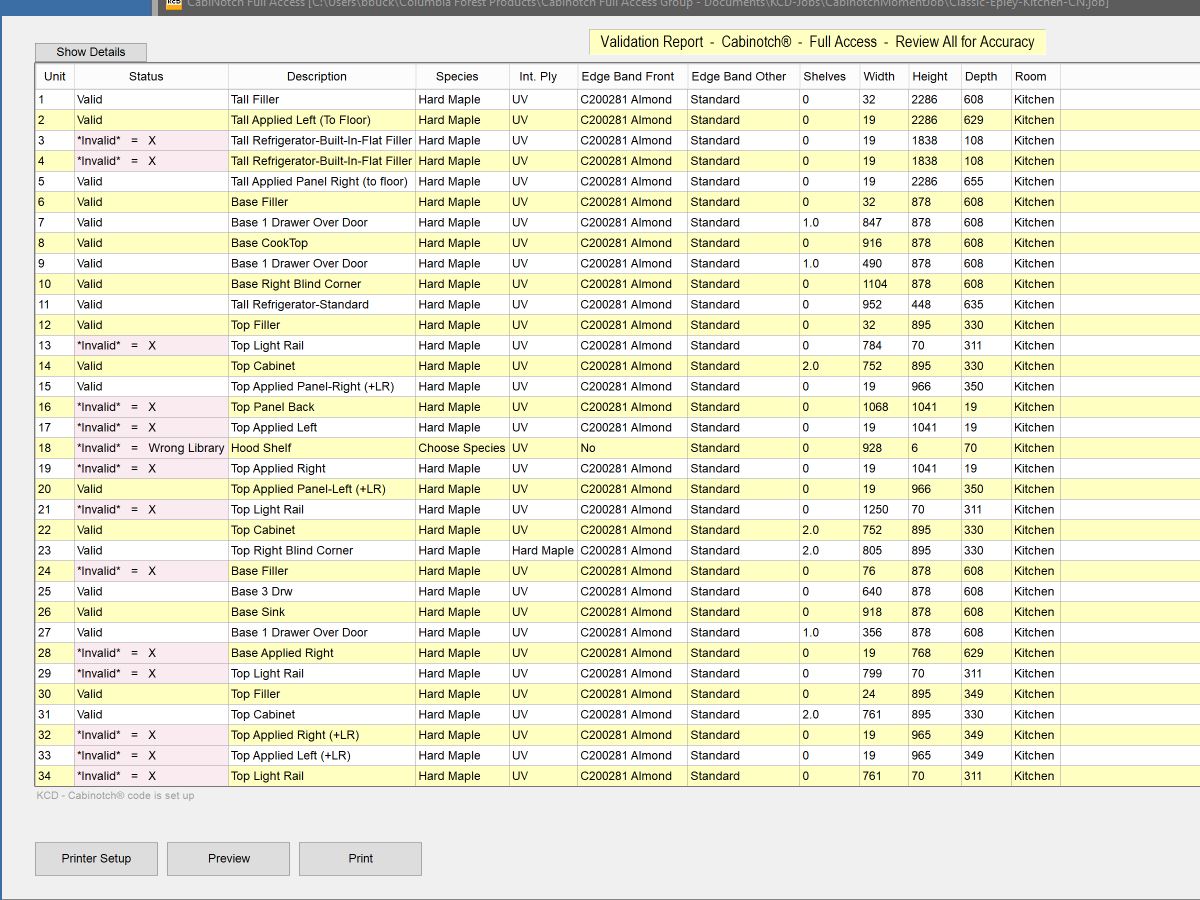Select the Unit column header

click(55, 76)
